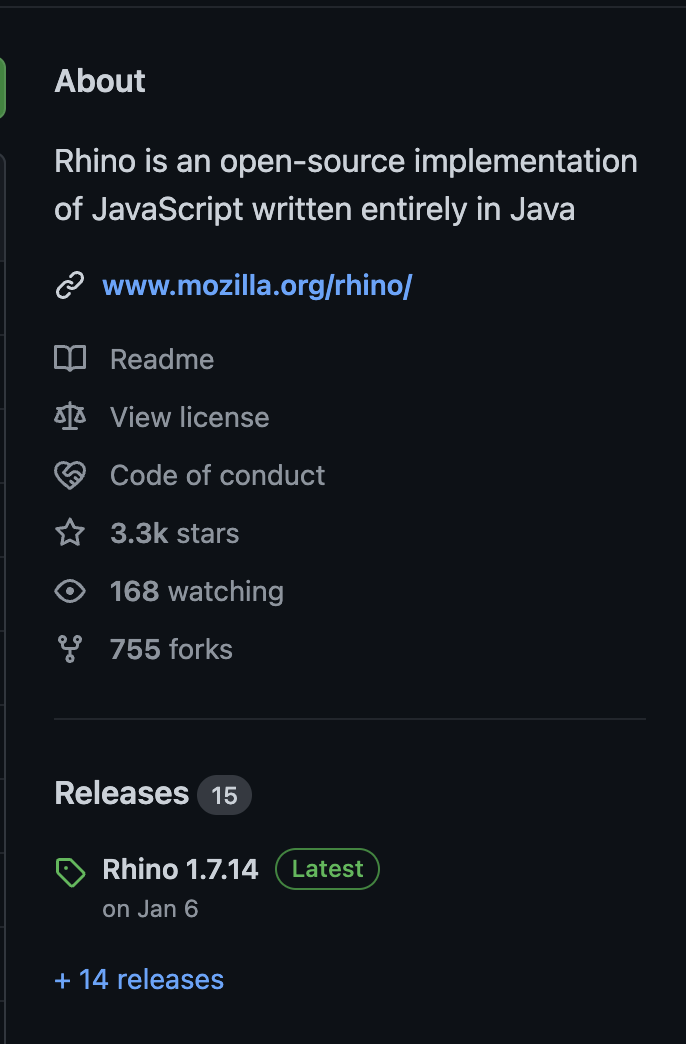Image resolution: width=686 pixels, height=1044 pixels.
Task: Click the star icon next to 3.3k stars
Action: [69, 533]
